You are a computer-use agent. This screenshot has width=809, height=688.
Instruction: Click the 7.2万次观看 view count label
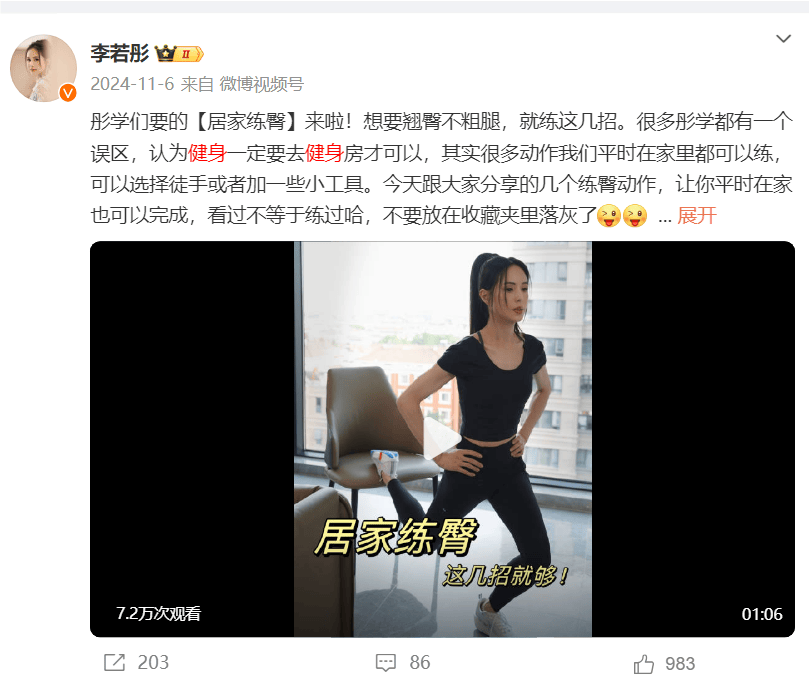(158, 613)
